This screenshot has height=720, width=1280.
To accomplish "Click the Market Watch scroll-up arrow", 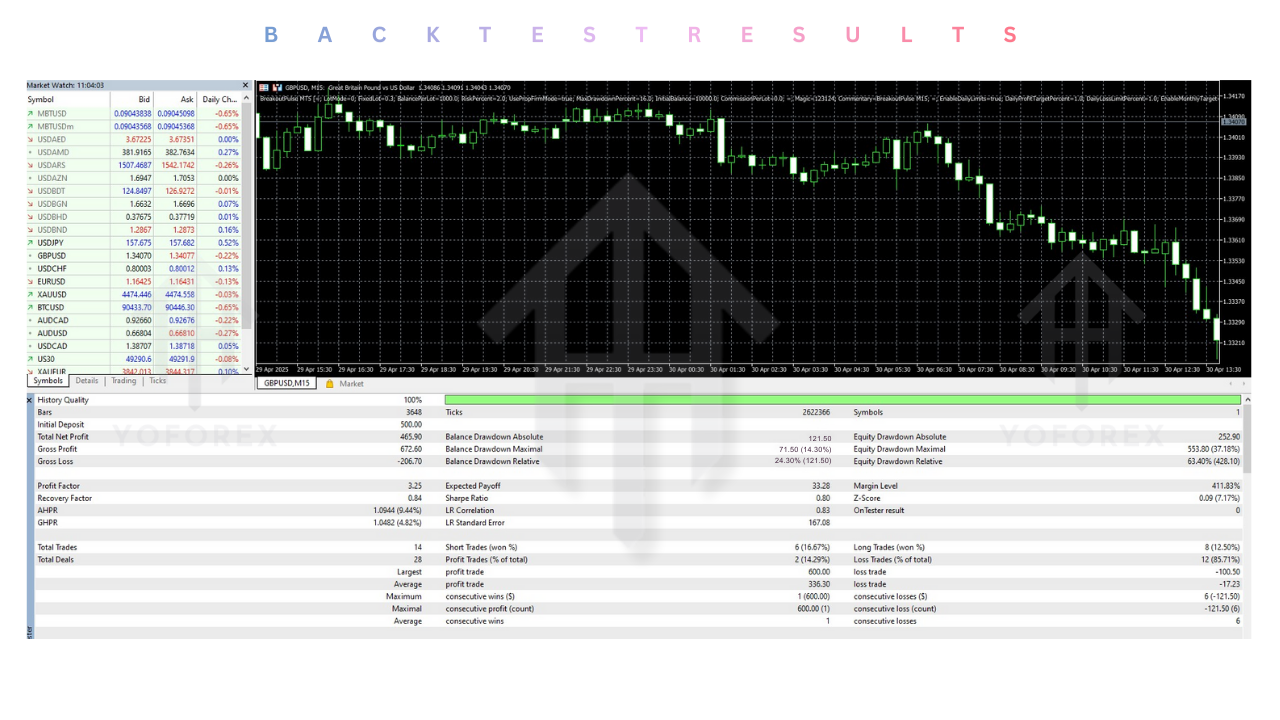I will tap(245, 100).
